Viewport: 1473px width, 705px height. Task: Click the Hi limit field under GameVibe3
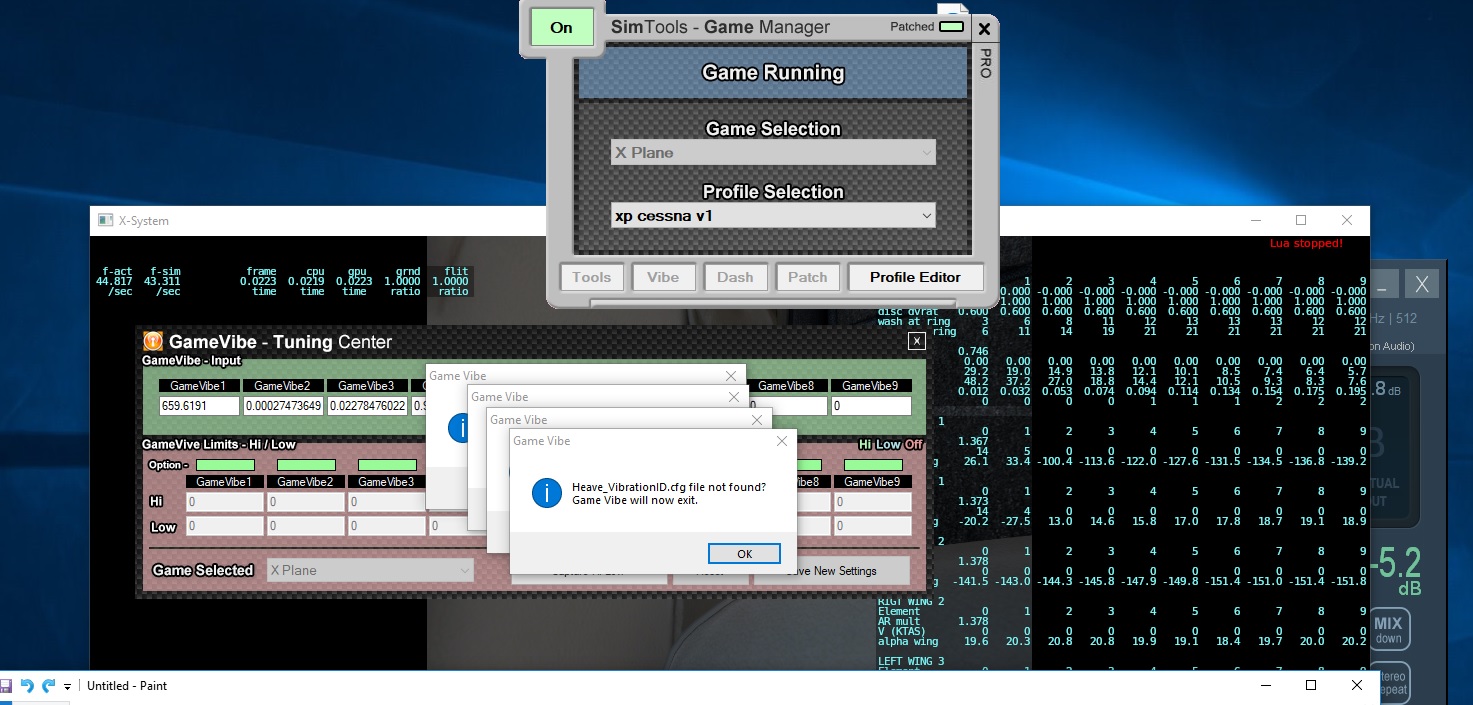click(387, 501)
